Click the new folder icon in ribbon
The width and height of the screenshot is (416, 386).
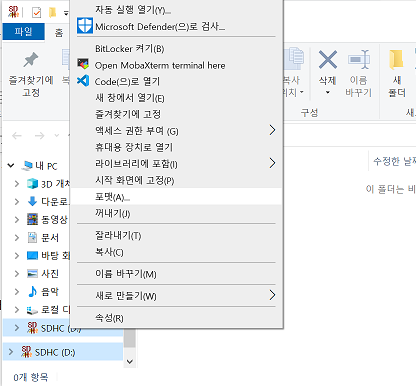tap(396, 60)
